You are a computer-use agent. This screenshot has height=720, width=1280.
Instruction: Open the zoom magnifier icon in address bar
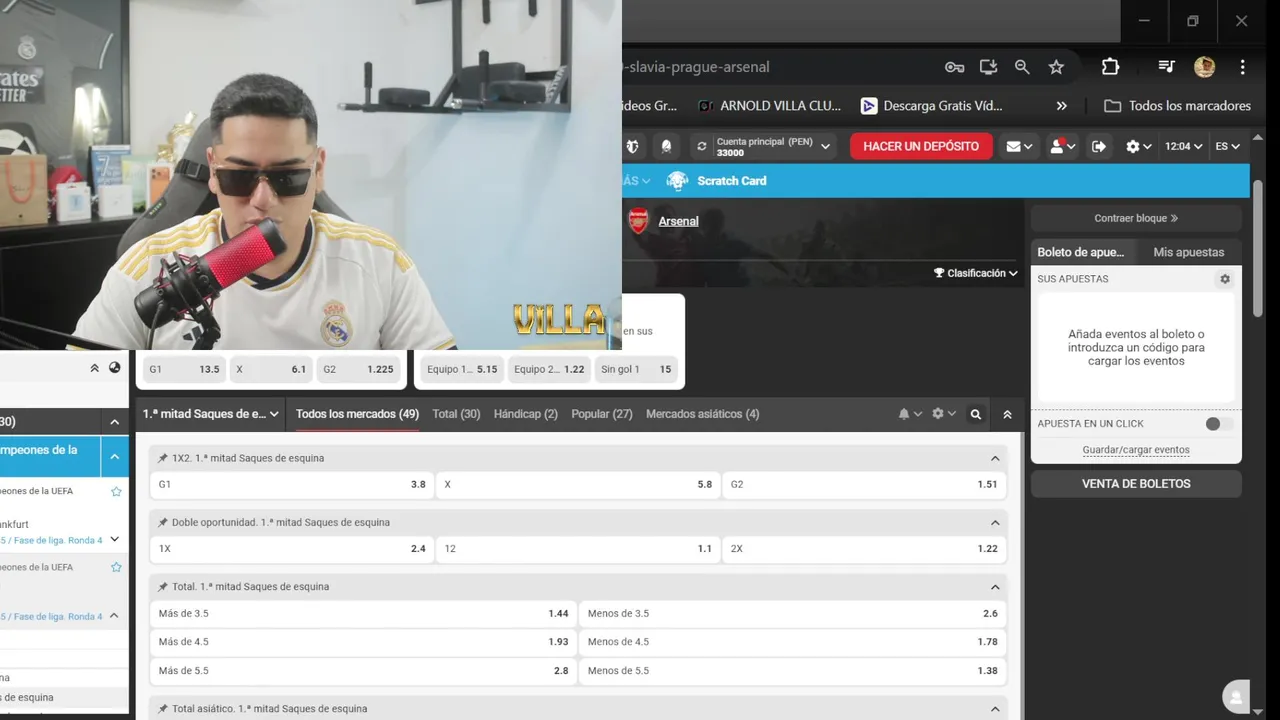pyautogui.click(x=1022, y=67)
